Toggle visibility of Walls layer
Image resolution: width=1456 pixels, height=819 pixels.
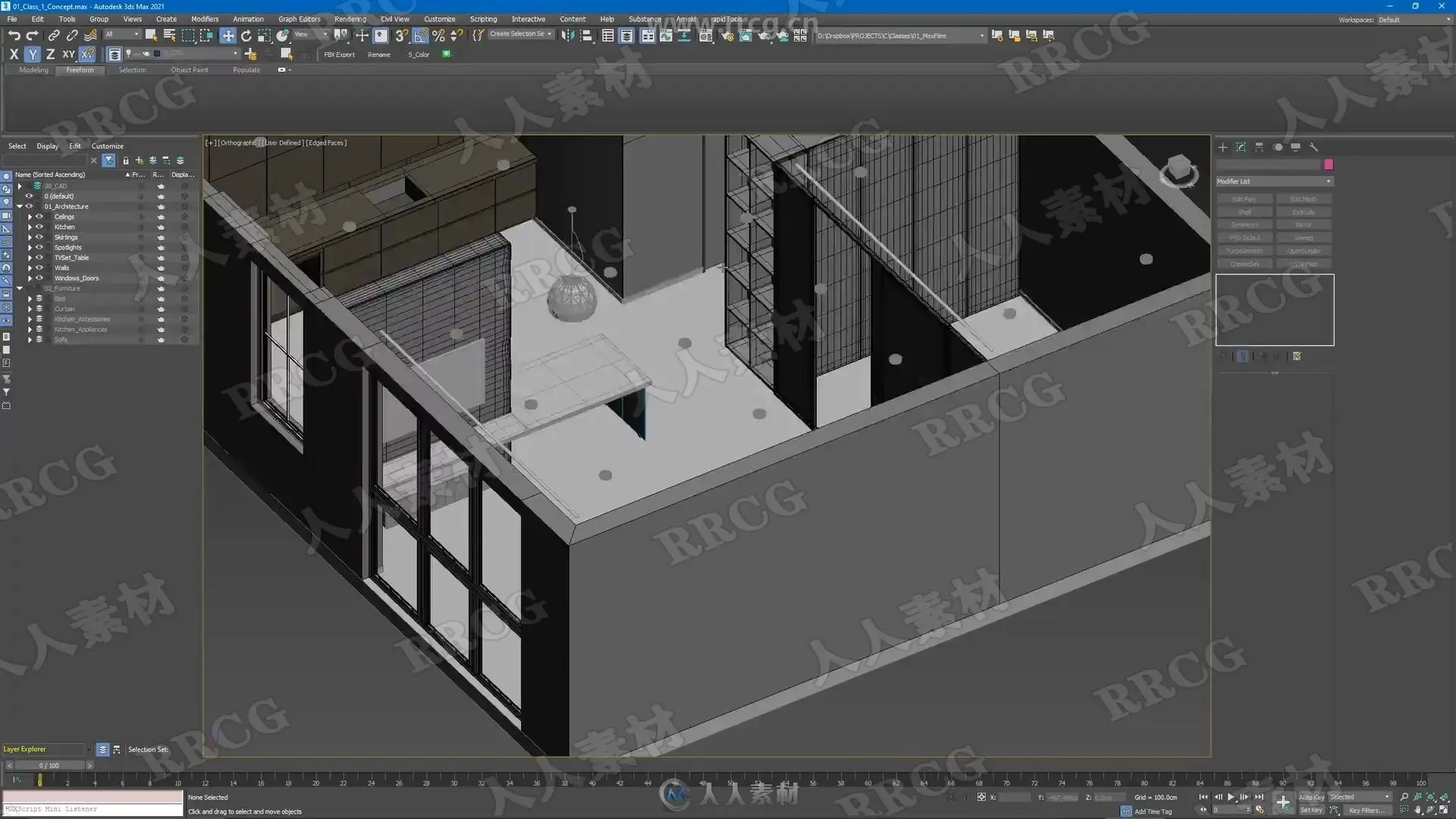[39, 268]
